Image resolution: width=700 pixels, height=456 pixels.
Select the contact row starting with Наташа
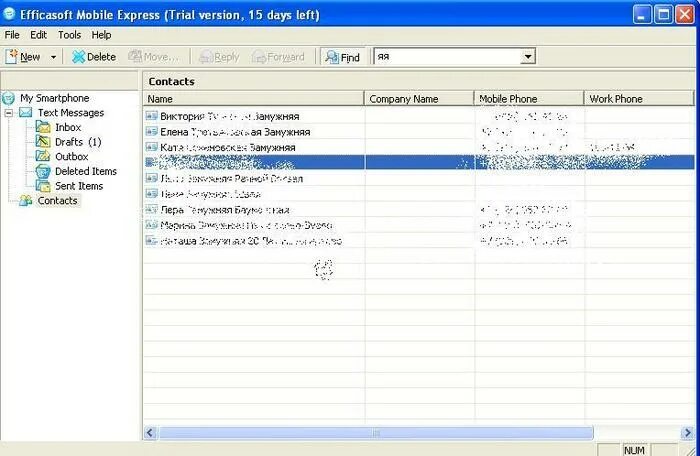(419, 241)
